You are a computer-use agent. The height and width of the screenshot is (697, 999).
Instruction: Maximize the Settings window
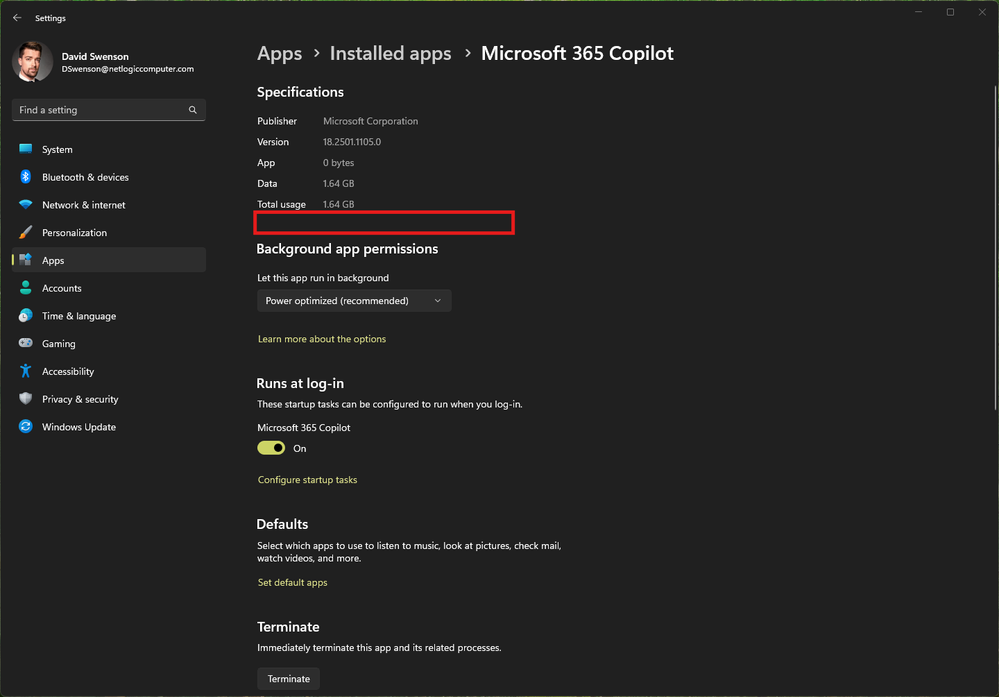coord(950,12)
